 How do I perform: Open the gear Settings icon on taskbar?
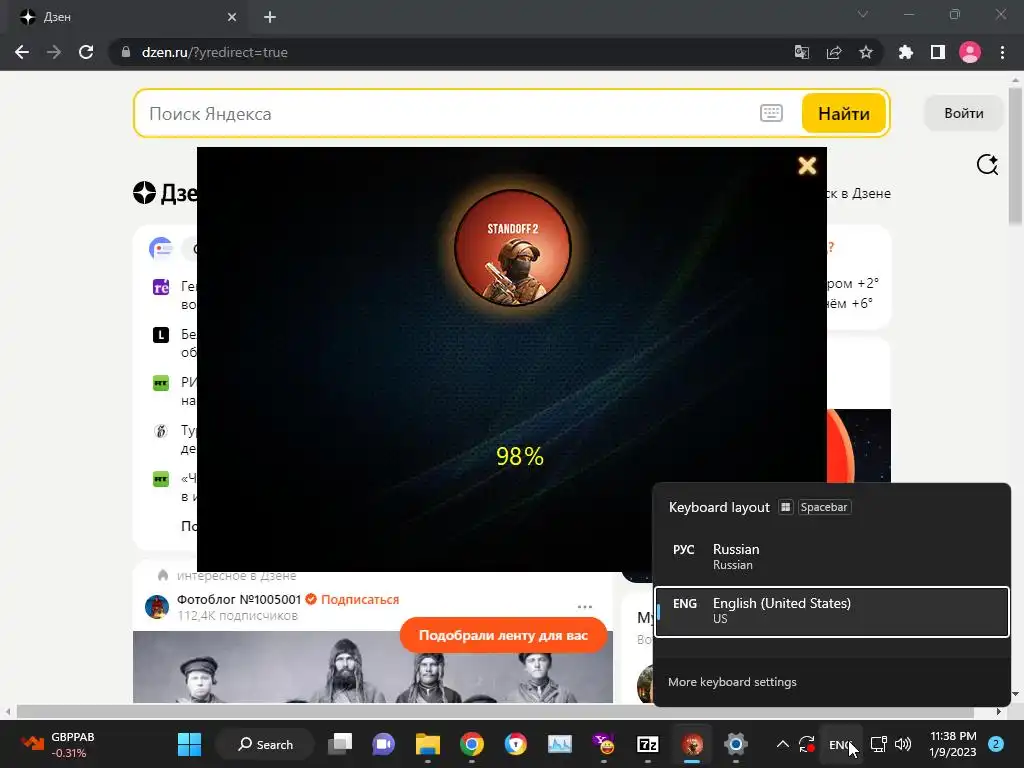pyautogui.click(x=736, y=744)
